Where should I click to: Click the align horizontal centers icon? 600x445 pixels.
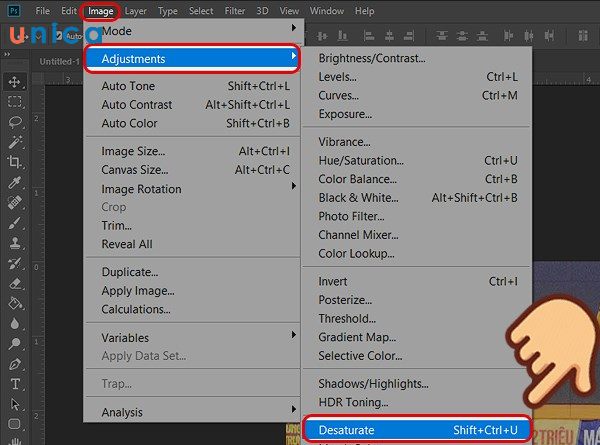(389, 36)
